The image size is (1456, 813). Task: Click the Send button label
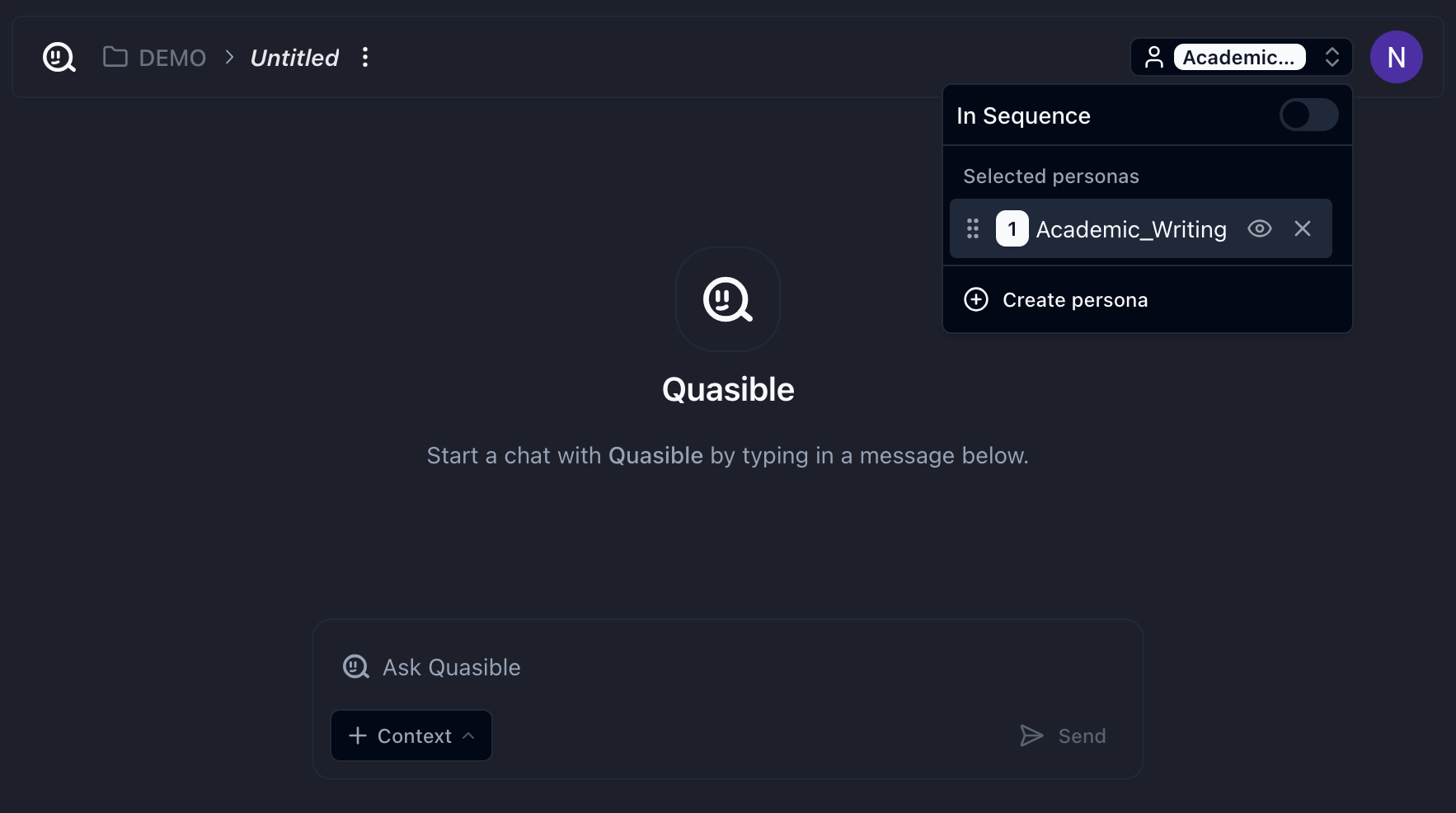1082,736
